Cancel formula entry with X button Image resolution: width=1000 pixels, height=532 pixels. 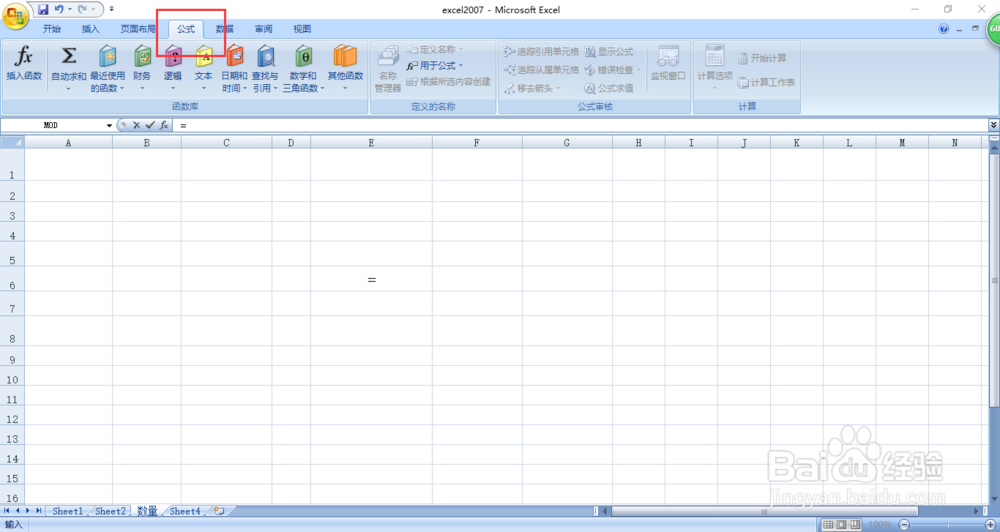click(136, 126)
